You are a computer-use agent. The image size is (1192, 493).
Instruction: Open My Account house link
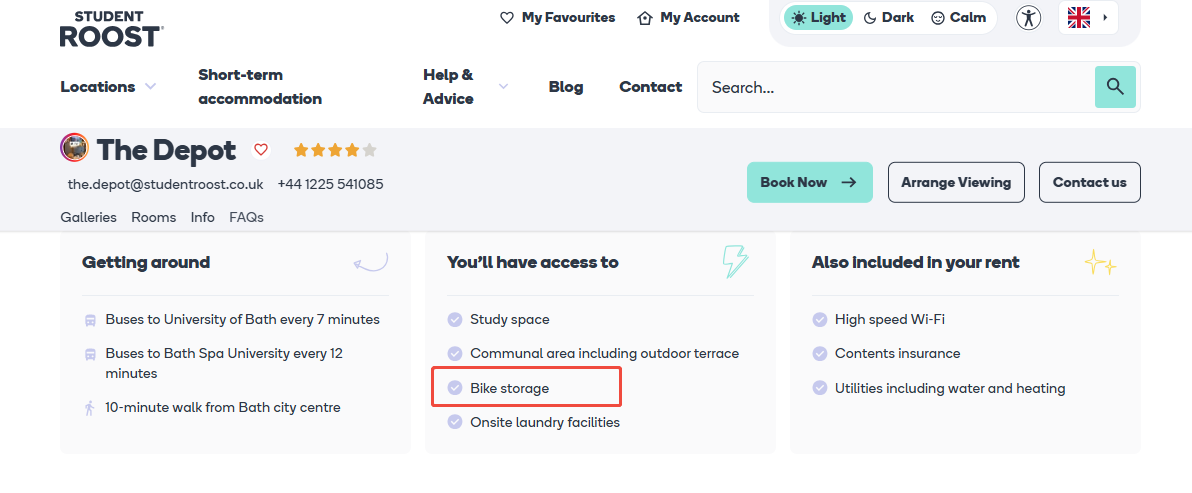coord(688,18)
